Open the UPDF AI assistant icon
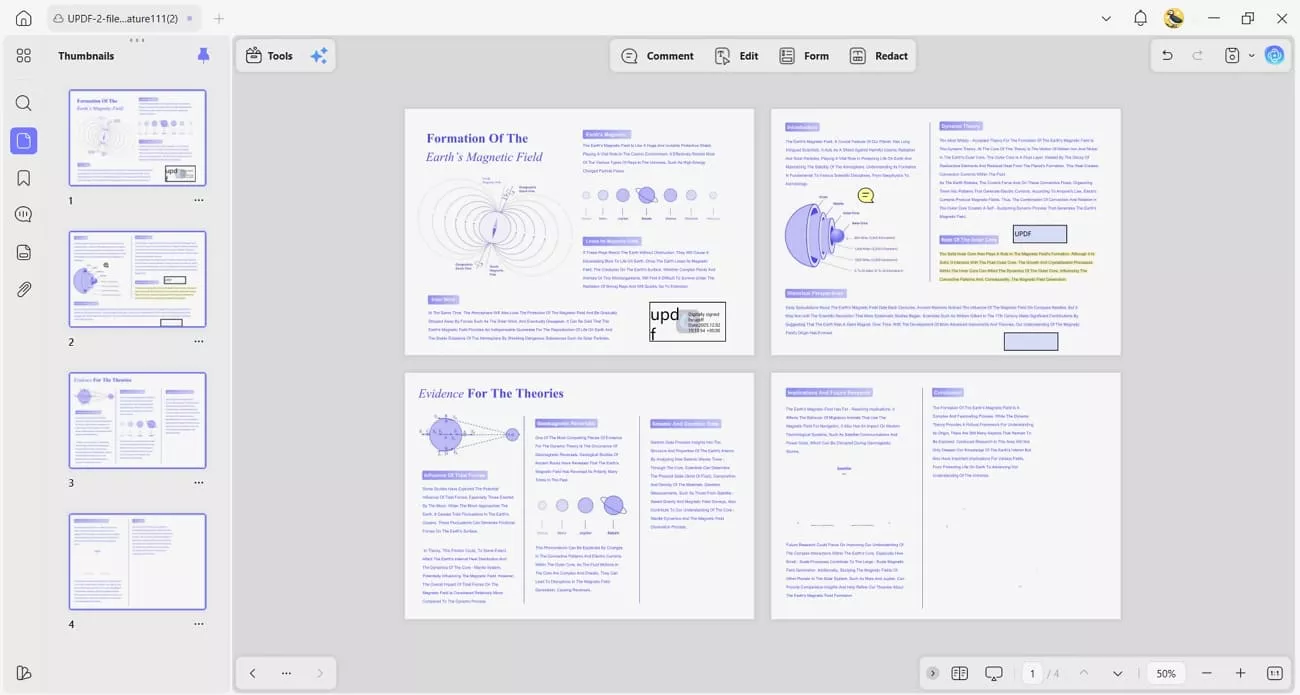 click(1274, 55)
